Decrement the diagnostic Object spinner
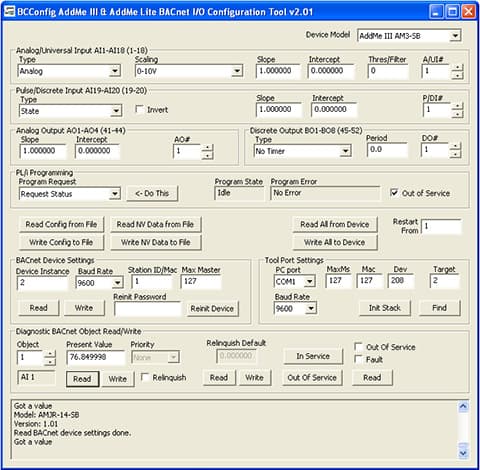Viewport: 480px width, 470px height. point(50,362)
